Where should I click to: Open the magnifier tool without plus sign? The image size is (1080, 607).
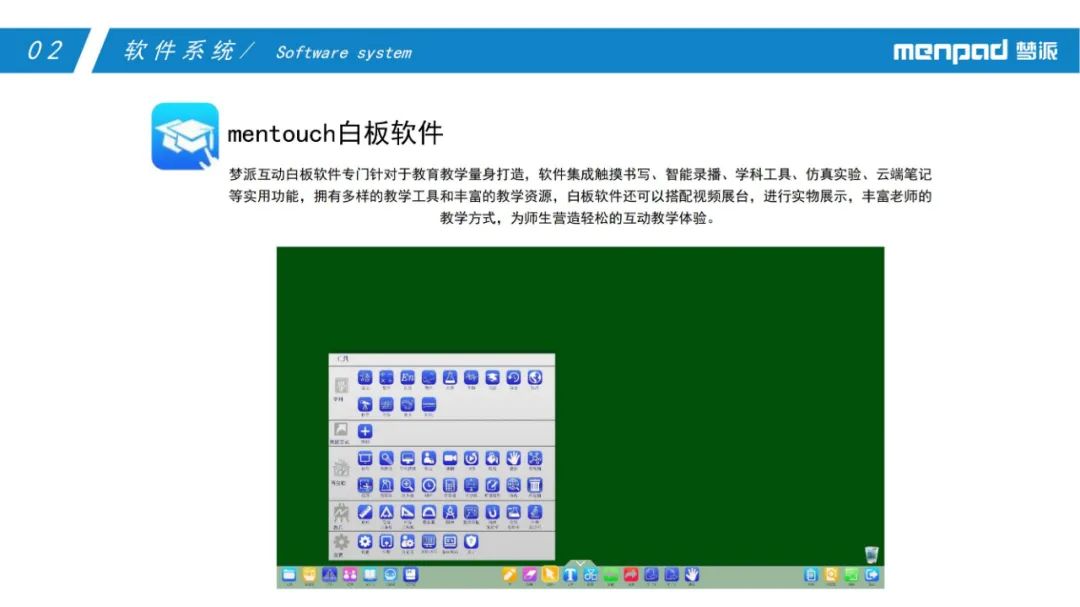pos(386,459)
